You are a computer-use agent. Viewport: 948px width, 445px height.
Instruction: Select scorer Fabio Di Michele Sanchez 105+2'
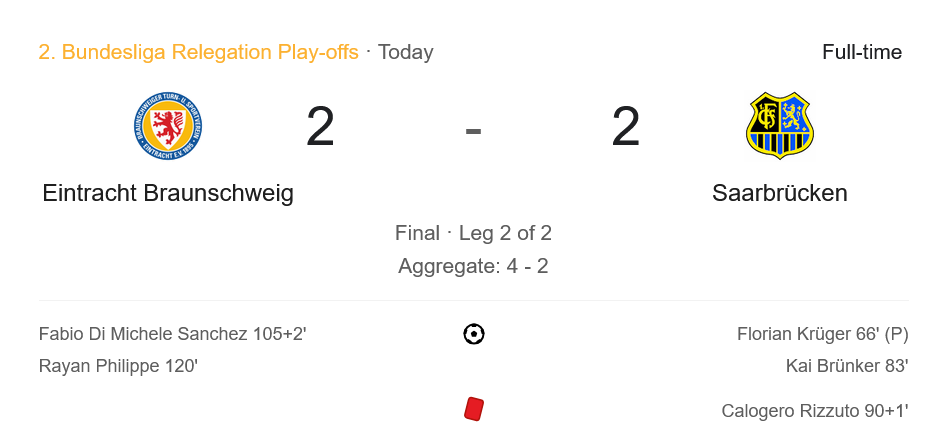[172, 334]
